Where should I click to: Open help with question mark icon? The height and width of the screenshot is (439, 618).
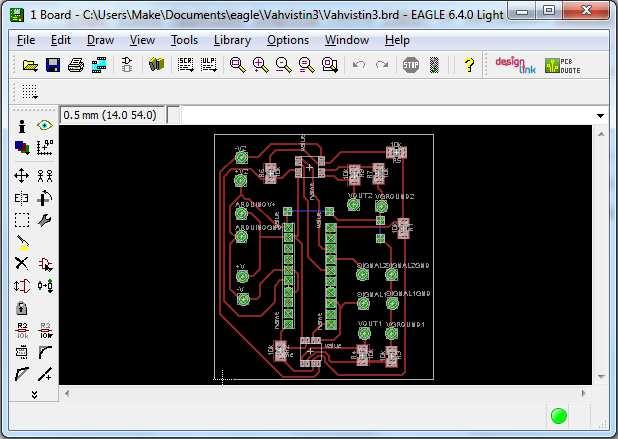pos(469,65)
